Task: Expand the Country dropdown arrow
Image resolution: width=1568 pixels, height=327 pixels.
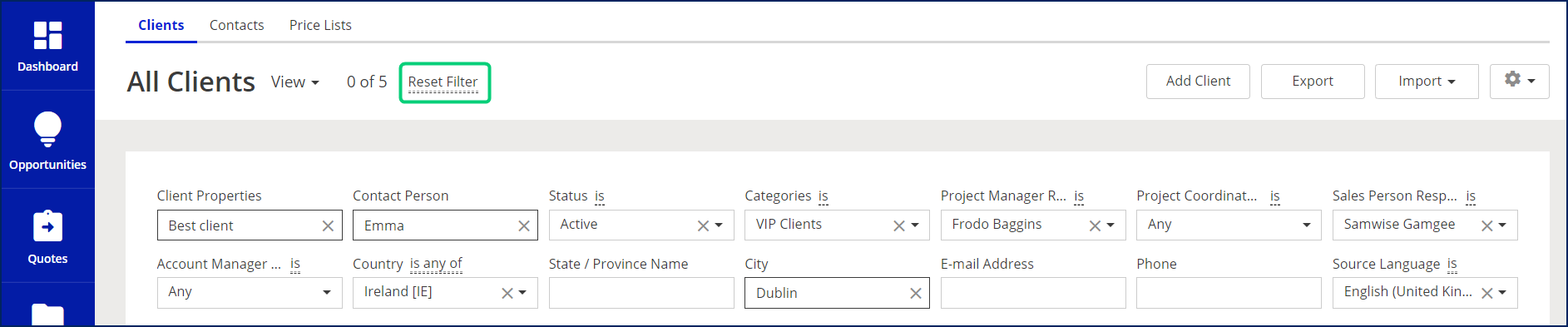Action: pos(523,293)
